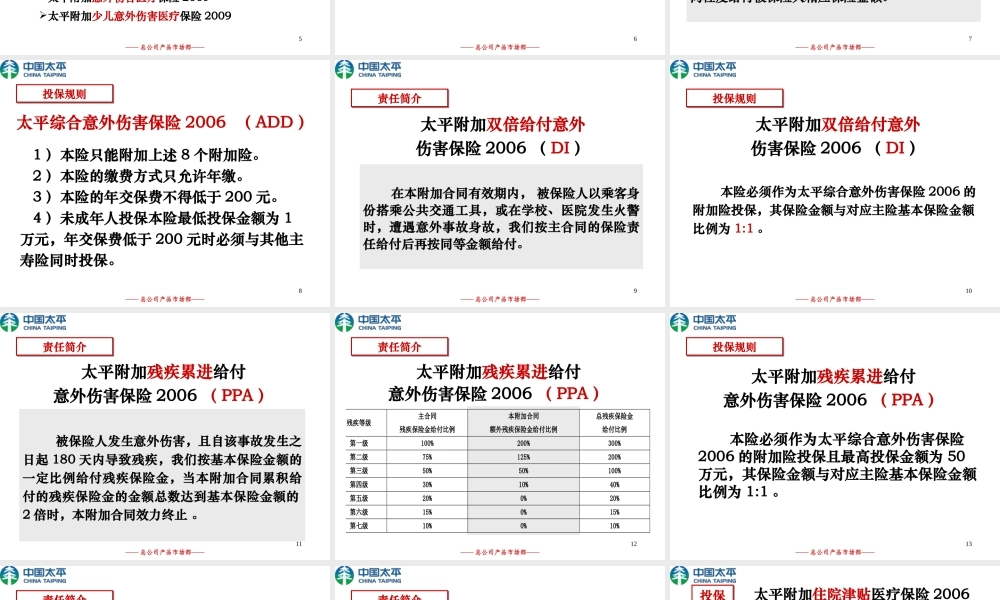The width and height of the screenshot is (1000, 600).
Task: Click the red 1:1 ratio on slide 10
Action: coord(744,228)
